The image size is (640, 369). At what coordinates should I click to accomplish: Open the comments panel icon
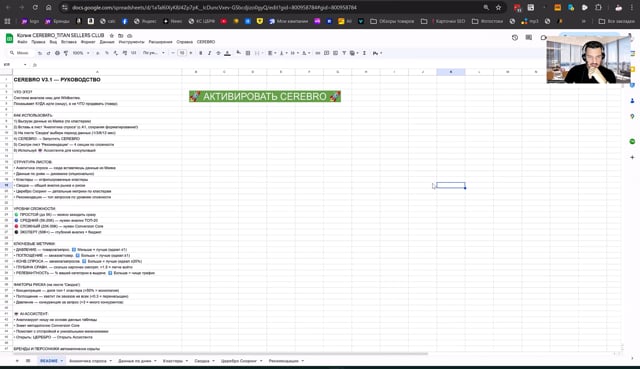click(x=529, y=38)
